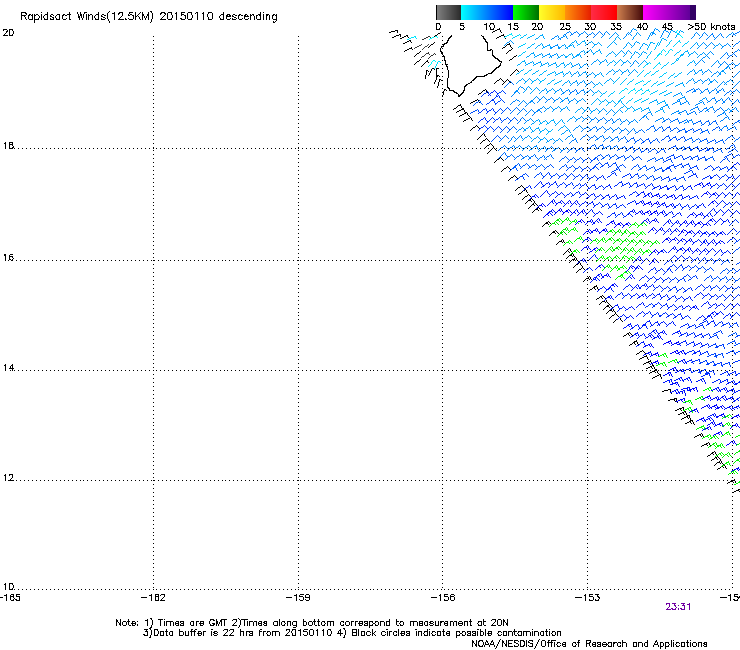Click the legend tick label '25'
Image resolution: width=740 pixels, height=650 pixels.
click(565, 27)
